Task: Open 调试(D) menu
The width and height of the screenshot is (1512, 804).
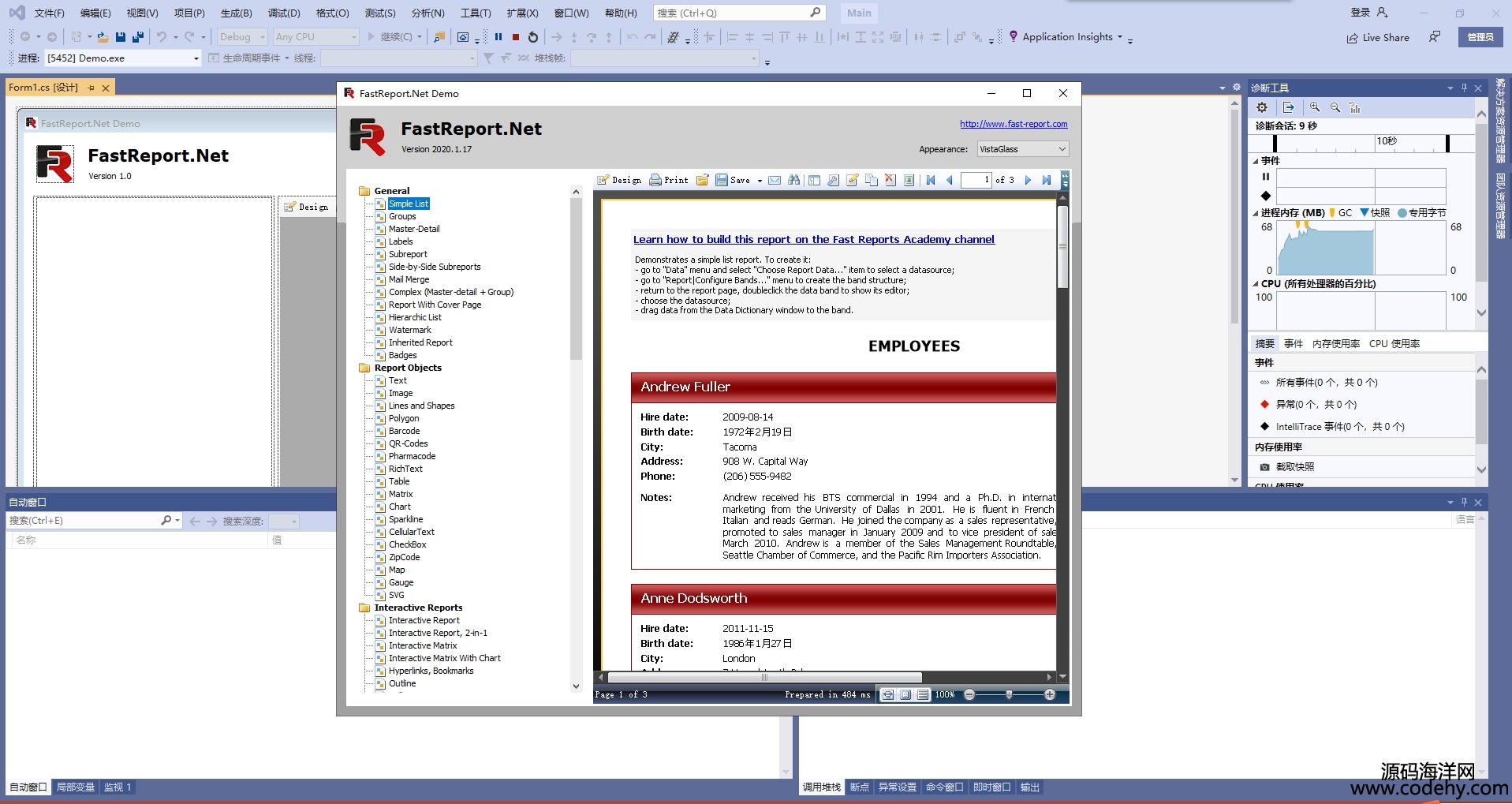Action: click(284, 13)
